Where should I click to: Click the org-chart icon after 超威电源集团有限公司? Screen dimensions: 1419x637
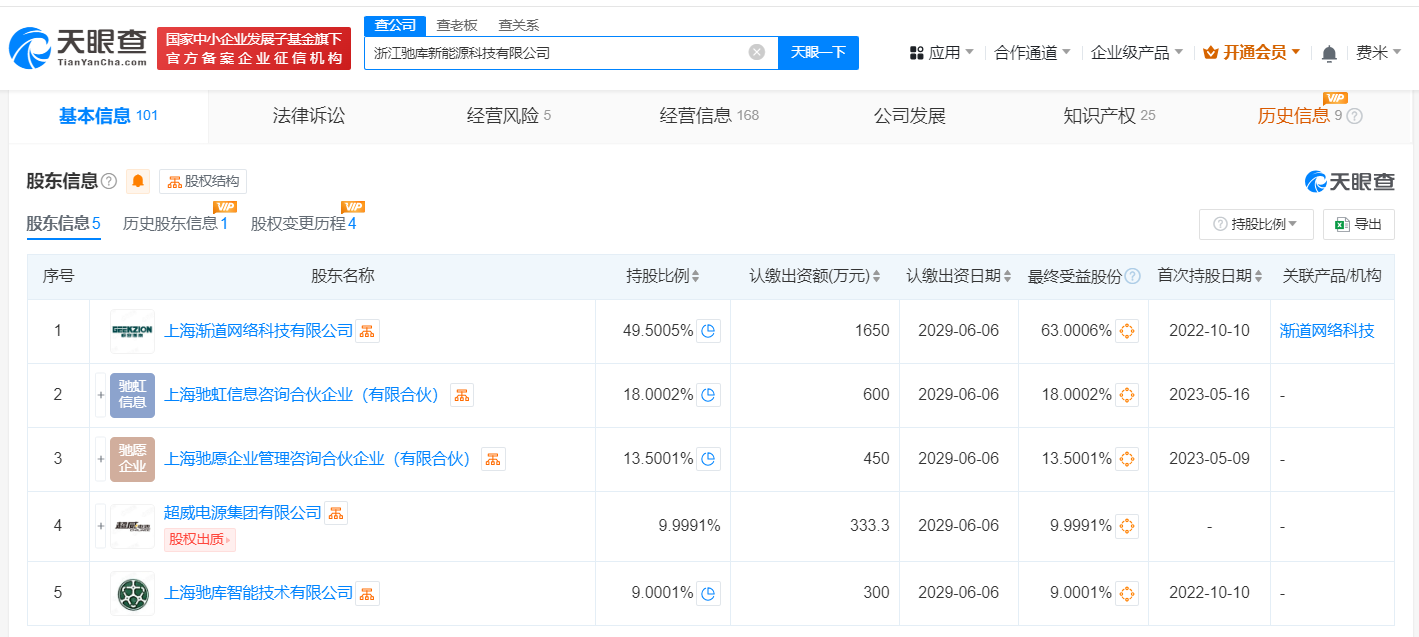[335, 512]
